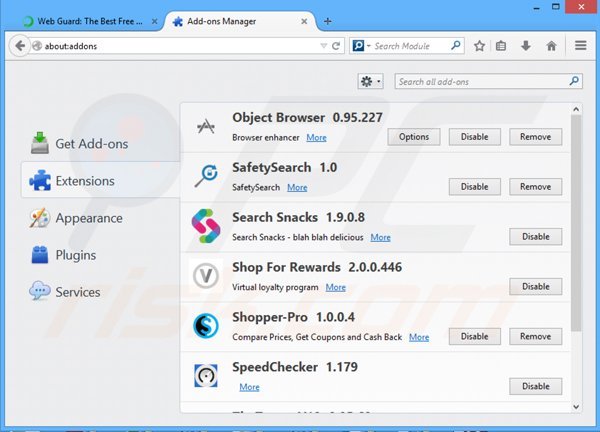Open the Plugins category
This screenshot has width=600, height=432.
point(64,255)
